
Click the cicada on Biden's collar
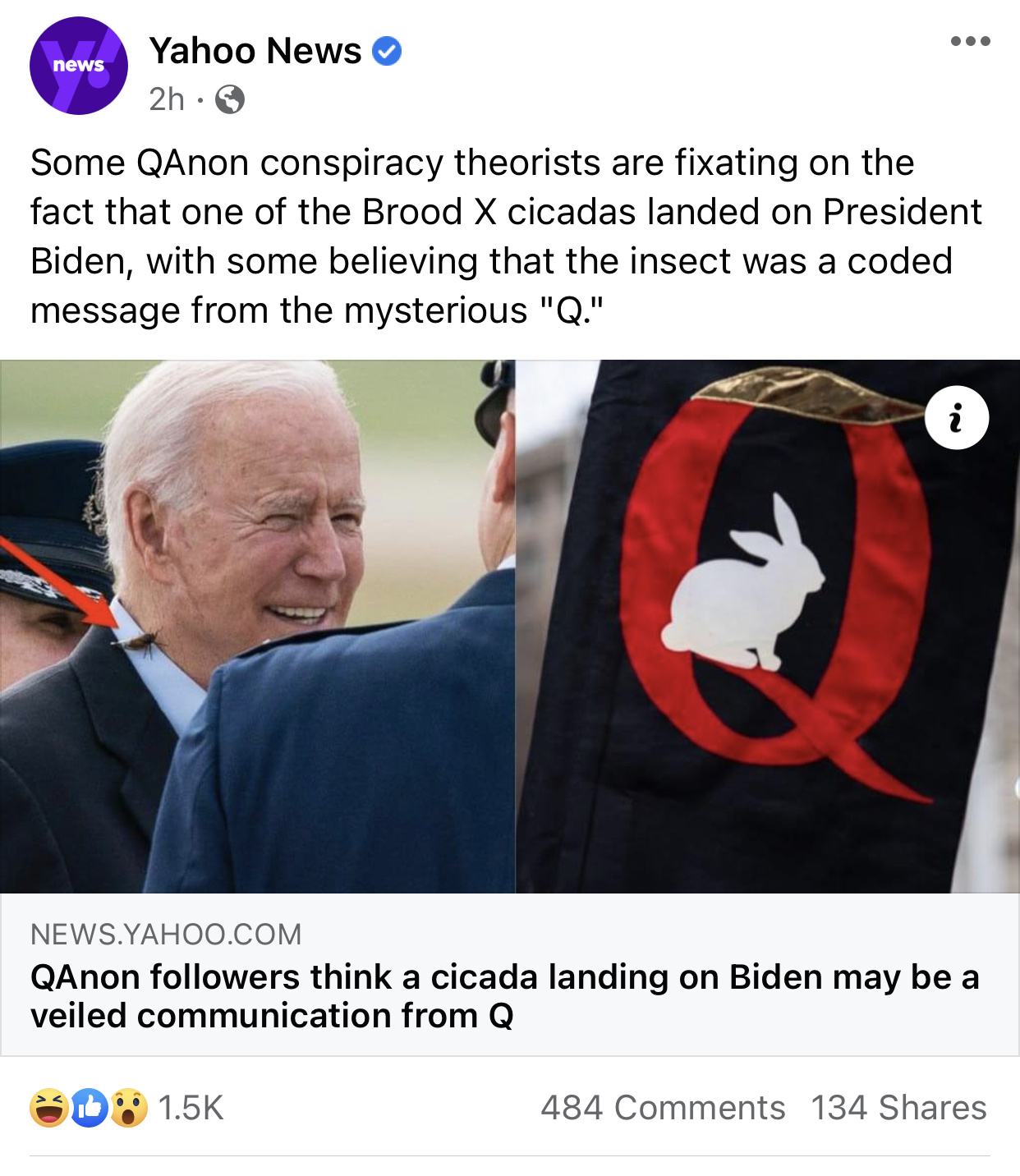(x=140, y=643)
